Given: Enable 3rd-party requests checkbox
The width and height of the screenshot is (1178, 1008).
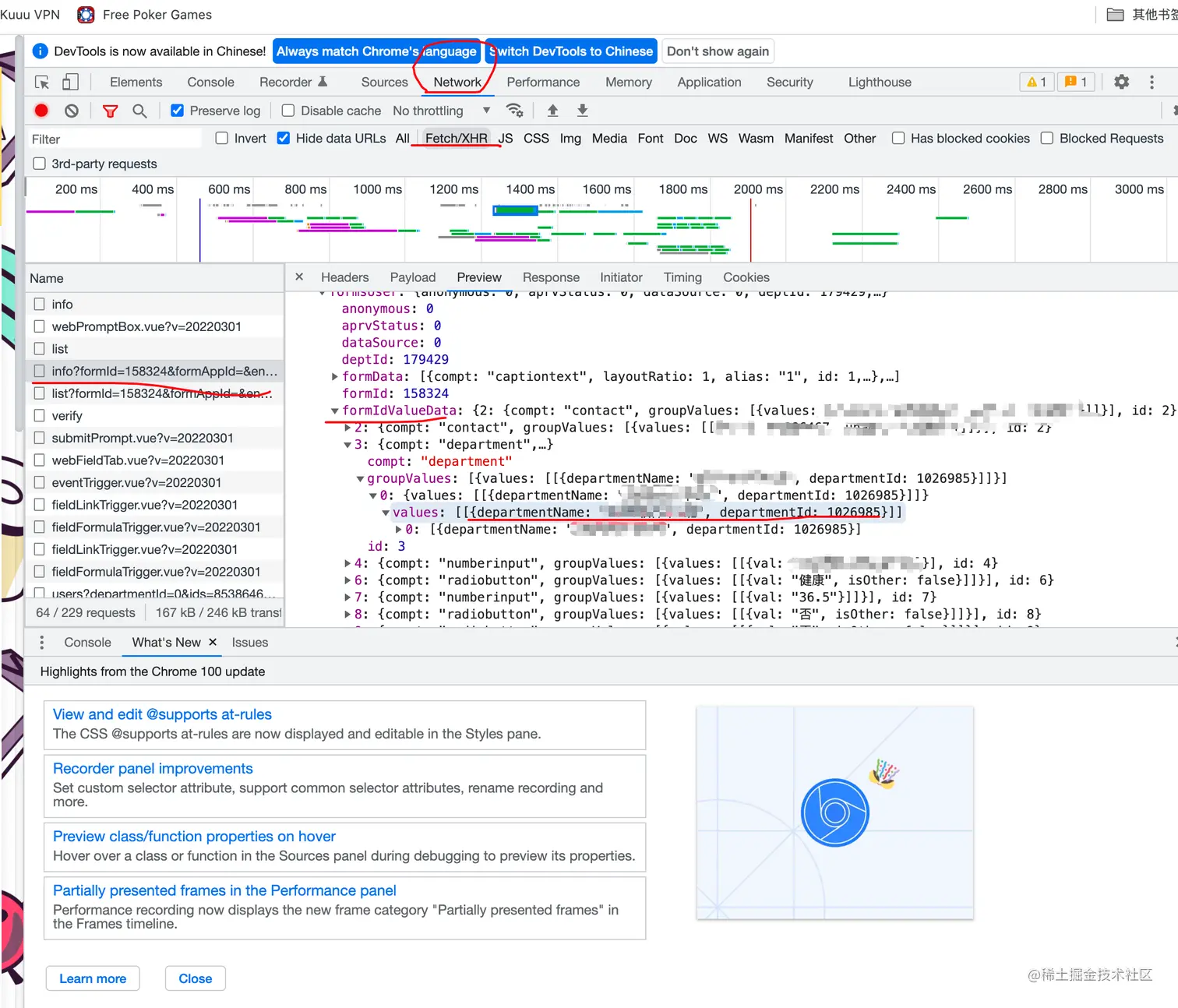Looking at the screenshot, I should pos(39,164).
